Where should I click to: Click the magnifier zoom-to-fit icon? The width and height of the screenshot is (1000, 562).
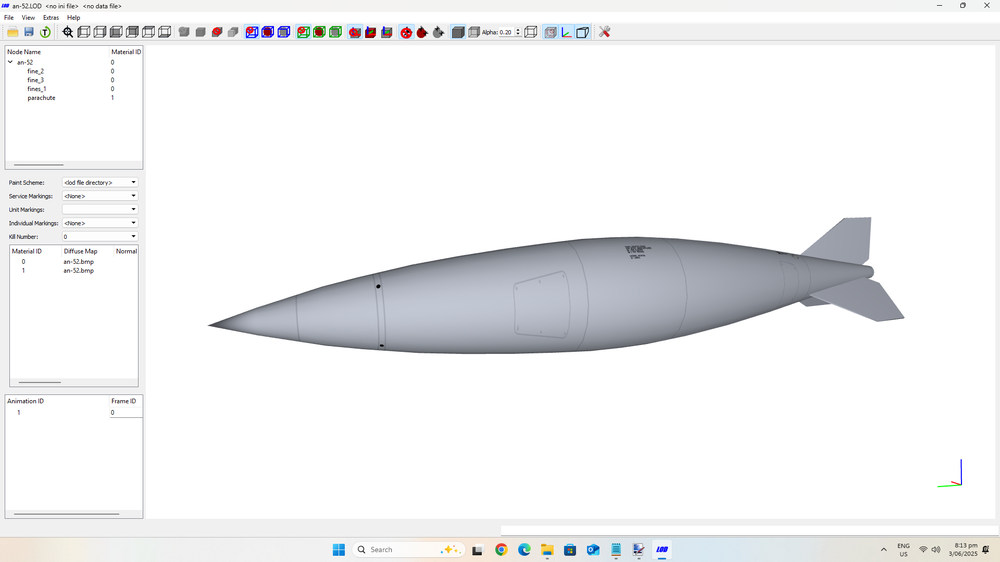point(68,32)
